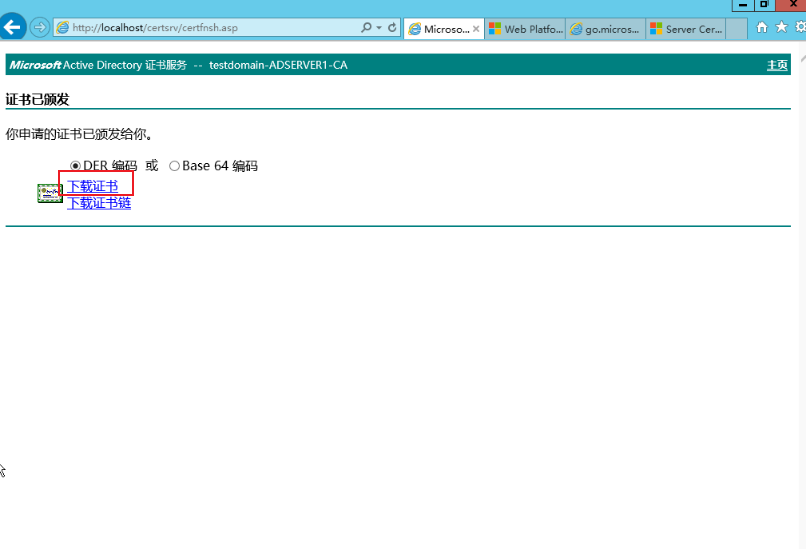Open Favorites star icon
806x549 pixels.
tap(781, 27)
